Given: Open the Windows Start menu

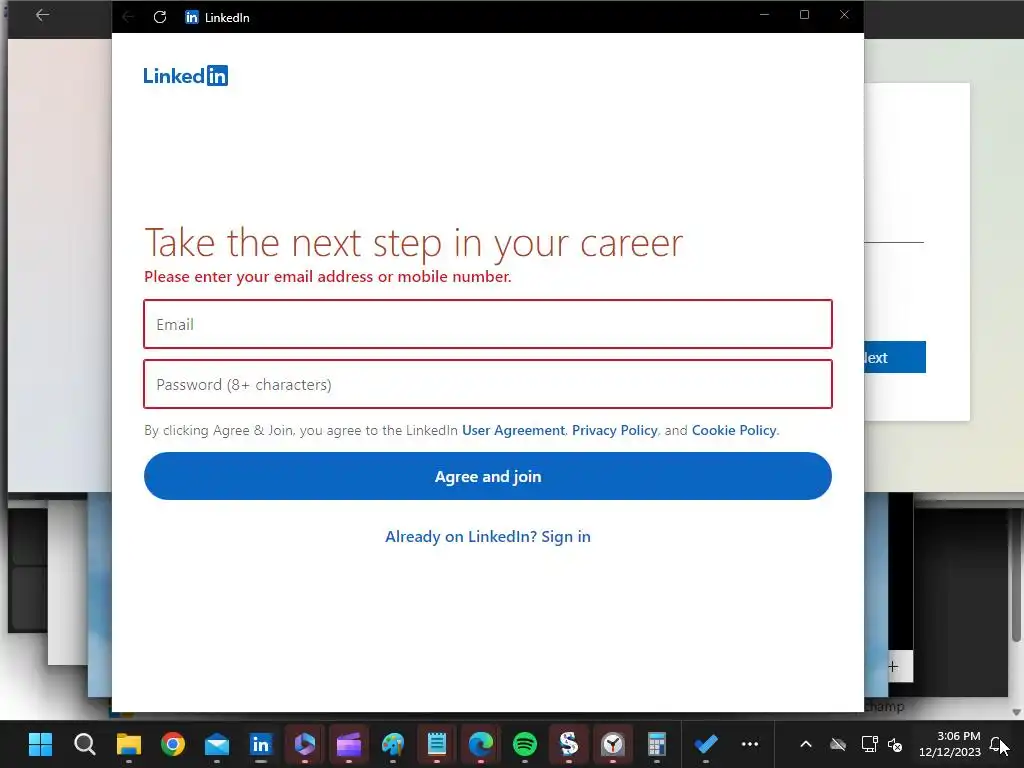Looking at the screenshot, I should pyautogui.click(x=40, y=744).
